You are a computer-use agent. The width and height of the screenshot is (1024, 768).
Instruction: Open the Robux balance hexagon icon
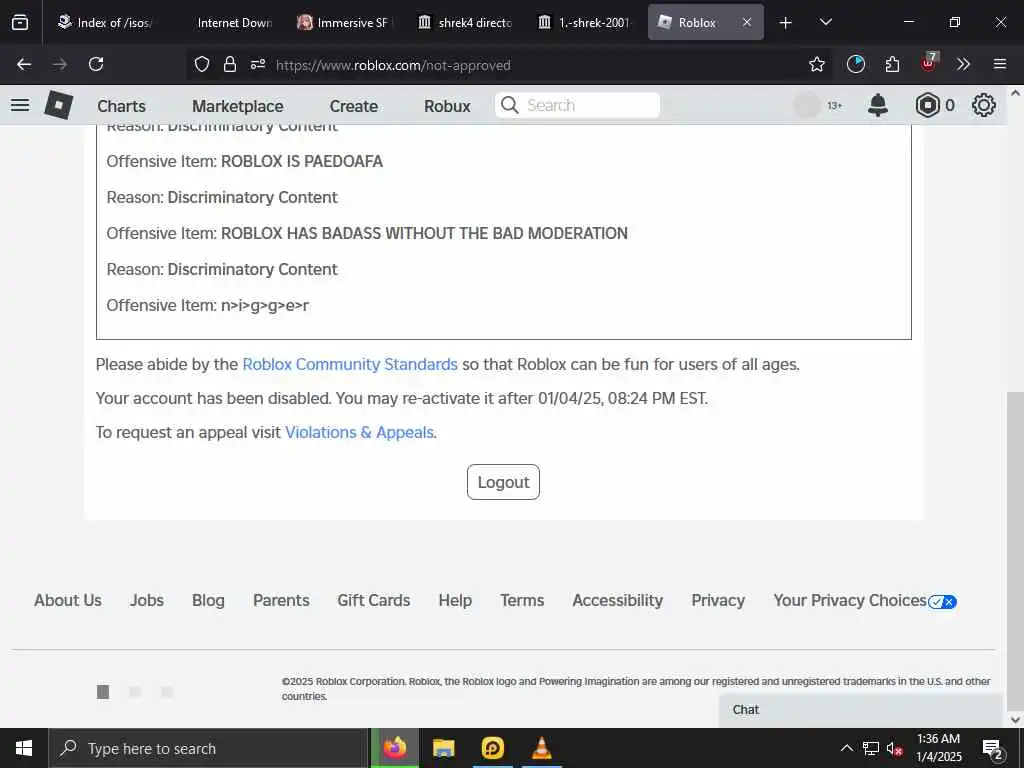click(x=927, y=105)
